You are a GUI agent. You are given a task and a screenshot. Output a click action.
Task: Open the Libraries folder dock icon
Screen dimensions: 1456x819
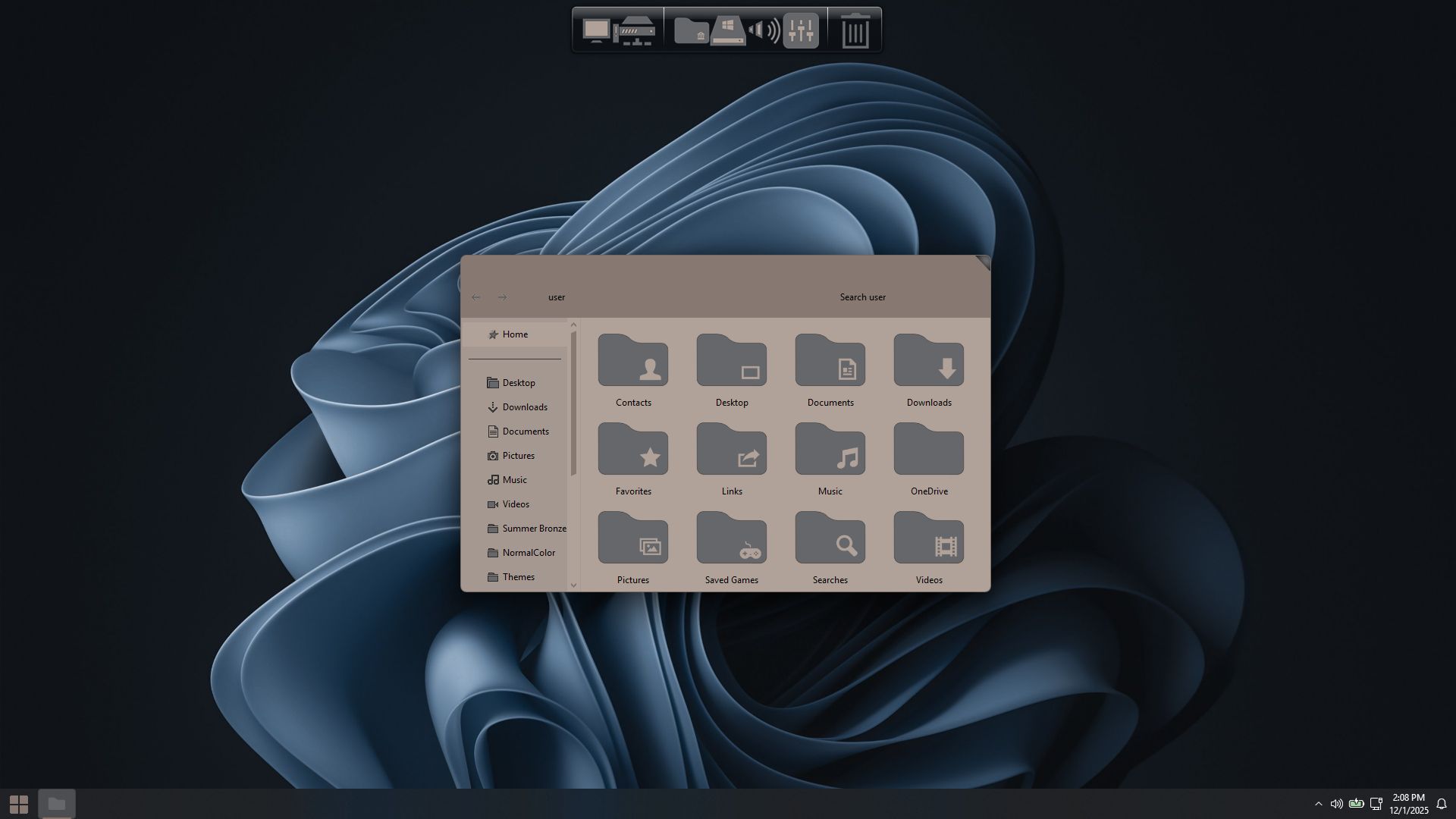[691, 30]
